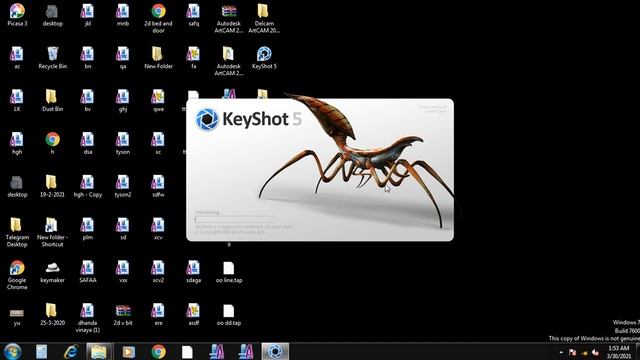Select the Telegram Desktop folder
The height and width of the screenshot is (360, 640).
click(17, 232)
